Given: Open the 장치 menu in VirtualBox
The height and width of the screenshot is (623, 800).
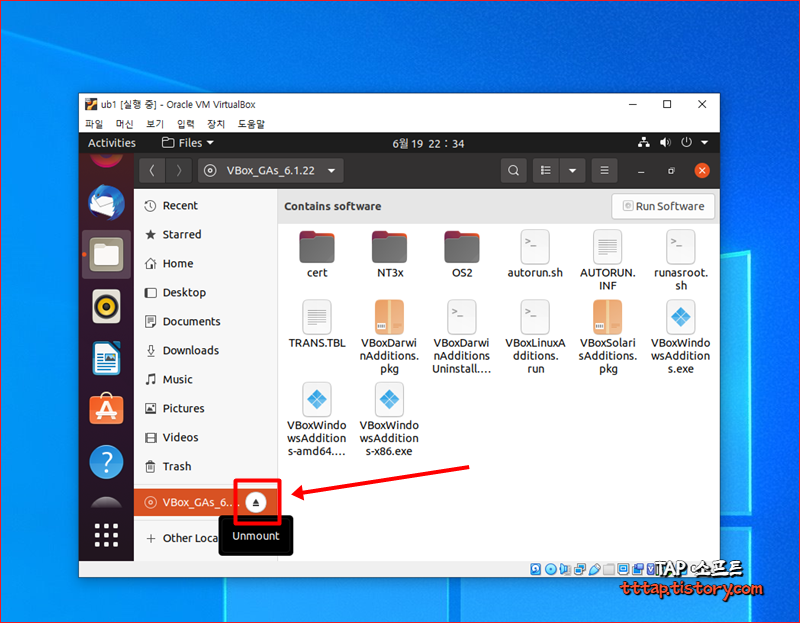Looking at the screenshot, I should pyautogui.click(x=216, y=124).
